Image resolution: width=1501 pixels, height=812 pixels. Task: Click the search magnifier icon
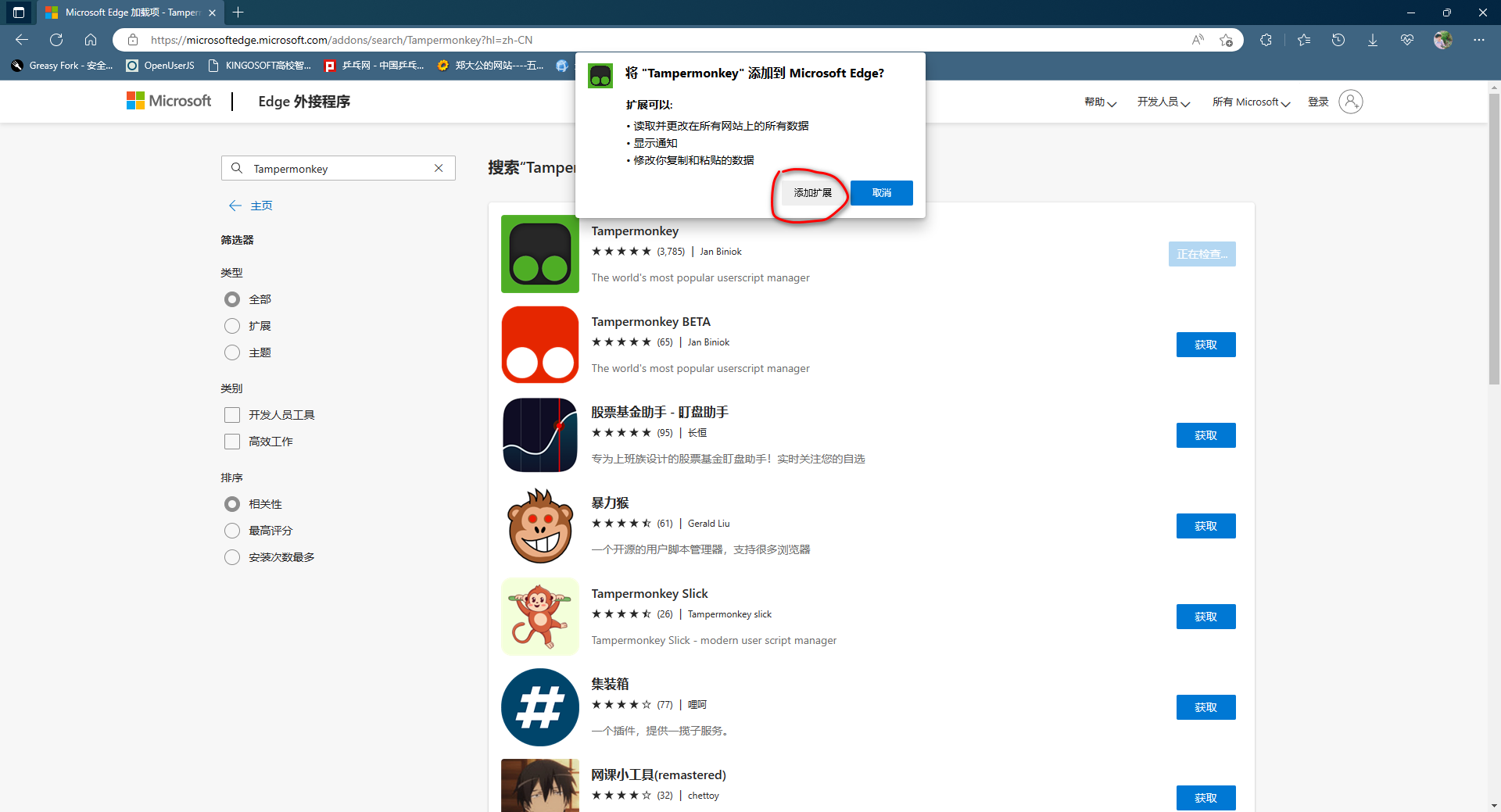tap(237, 168)
